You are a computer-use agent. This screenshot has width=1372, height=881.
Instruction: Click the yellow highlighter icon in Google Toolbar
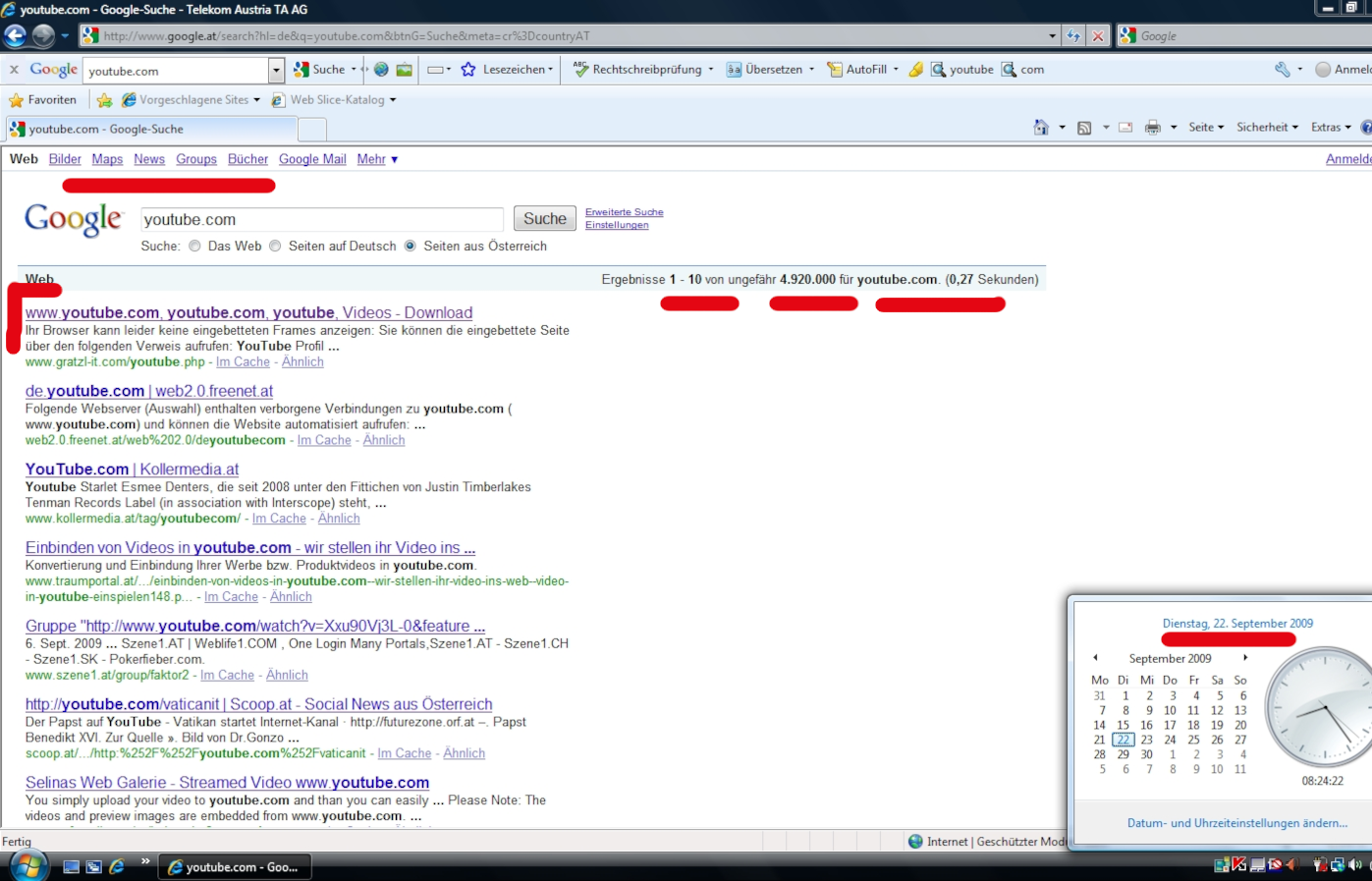[915, 70]
